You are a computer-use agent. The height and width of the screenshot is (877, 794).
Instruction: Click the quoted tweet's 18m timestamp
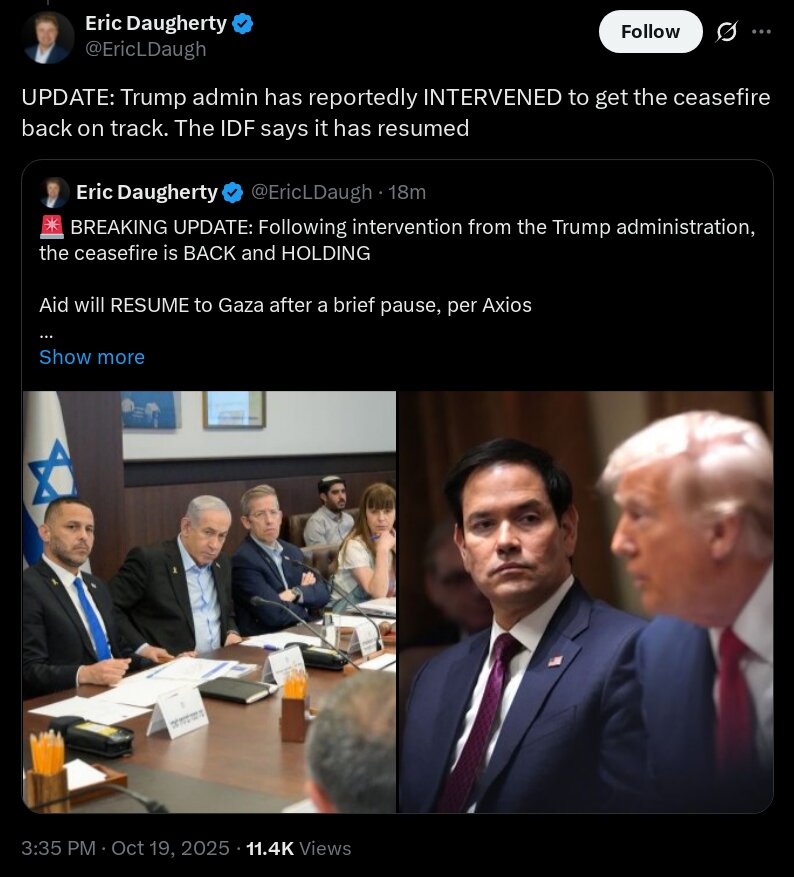pyautogui.click(x=407, y=192)
